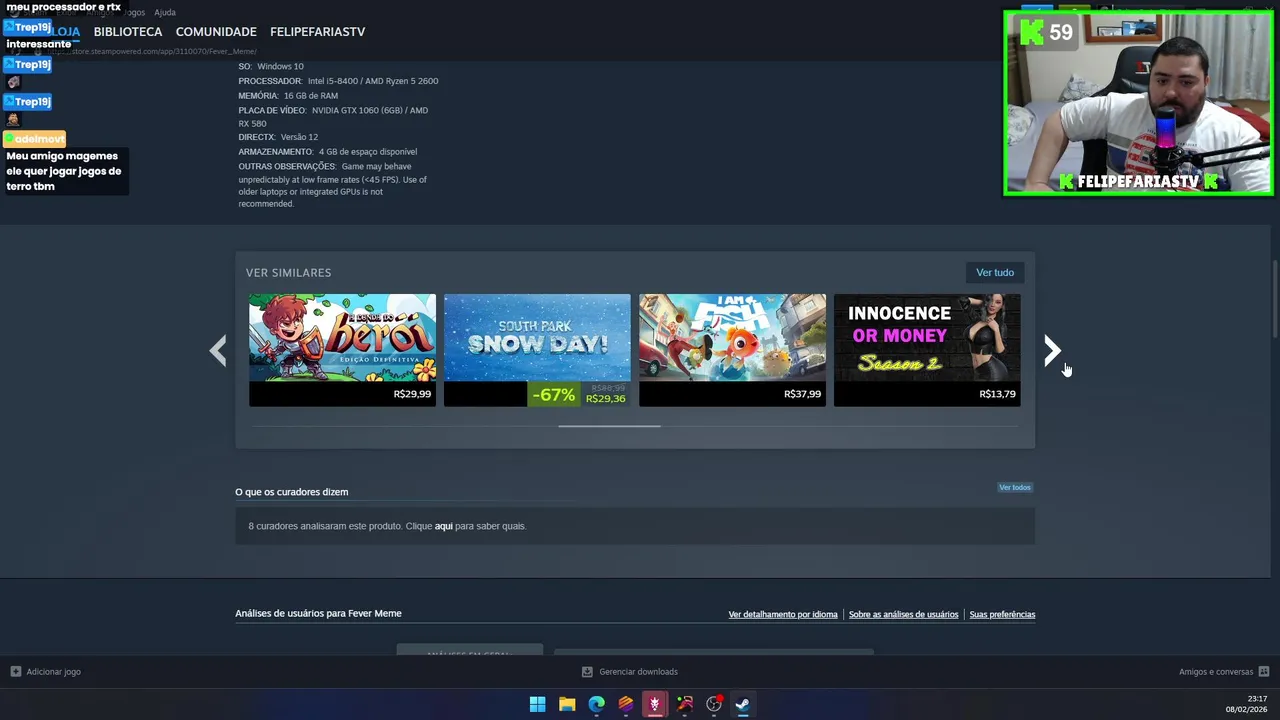This screenshot has height=720, width=1280.
Task: Open Innocence or Money Season 2 card
Action: pos(927,349)
